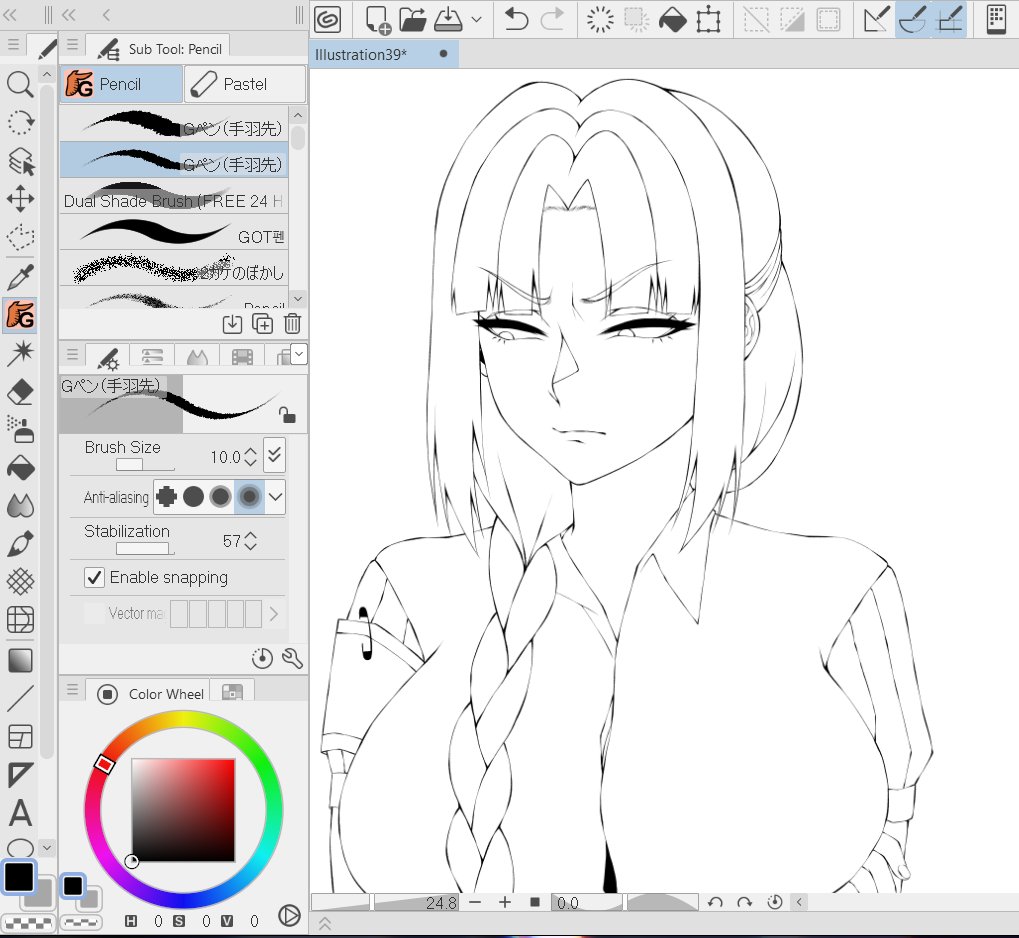Screen dimensions: 1019x938
Task: Toggle Enable snapping checkbox
Action: [94, 577]
